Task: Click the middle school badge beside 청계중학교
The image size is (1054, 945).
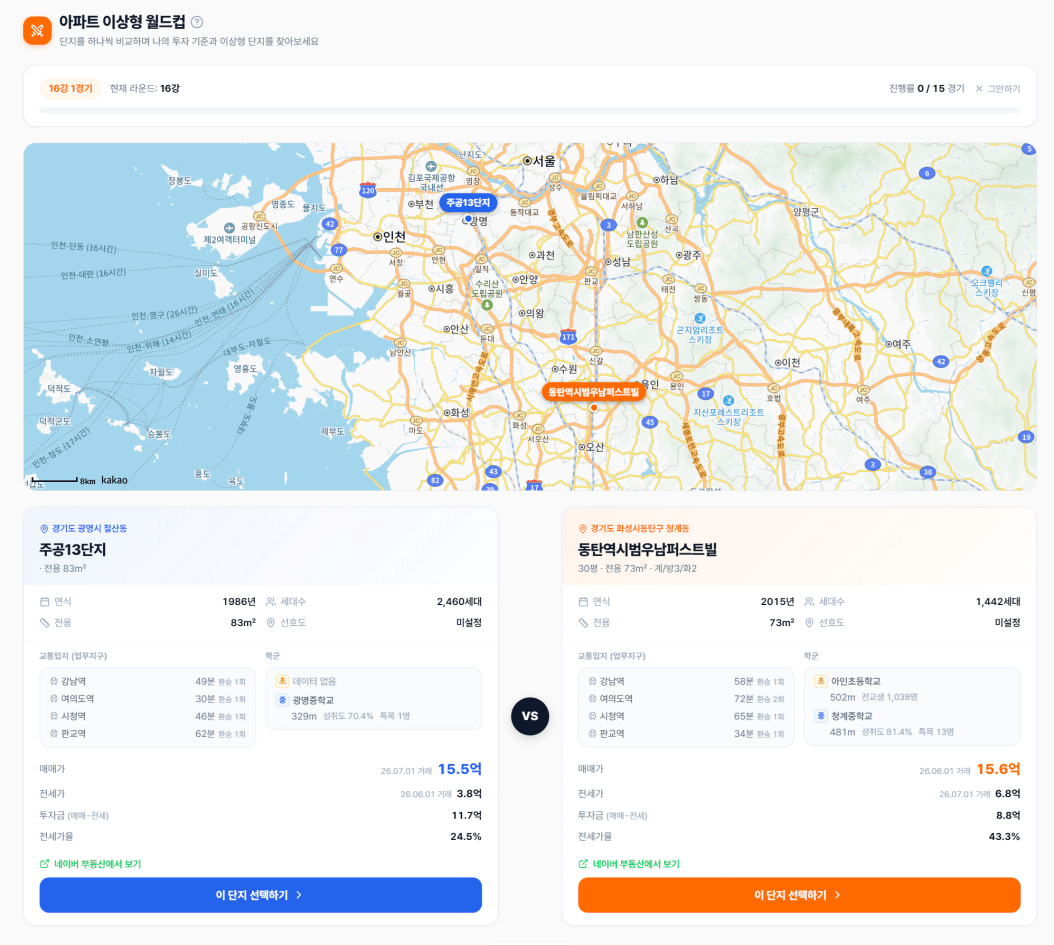Action: point(821,716)
